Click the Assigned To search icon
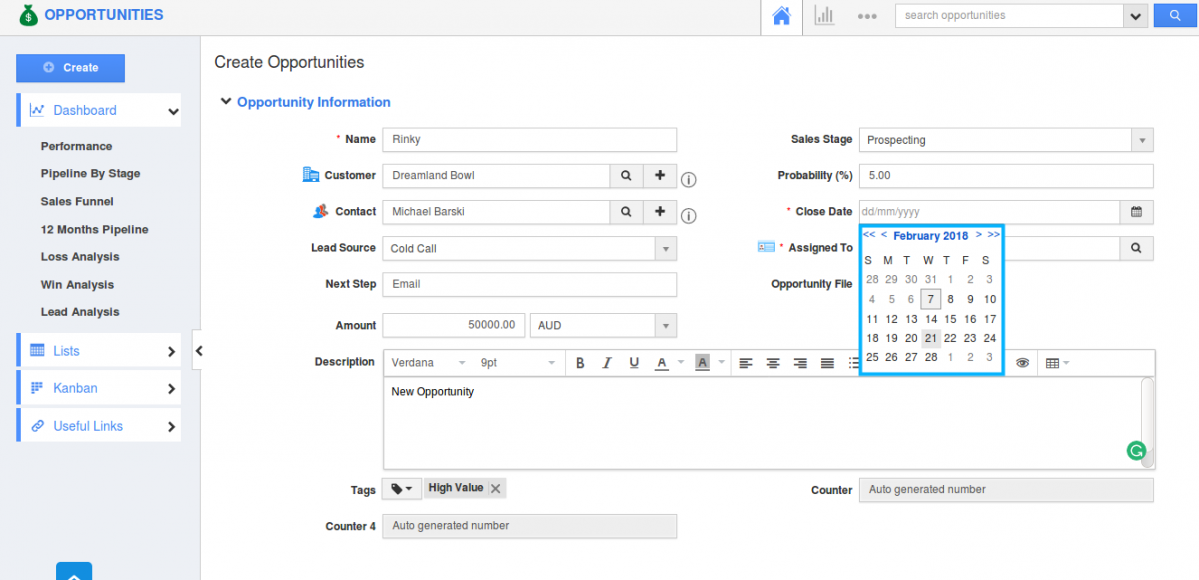Viewport: 1199px width, 580px height. tap(1136, 248)
